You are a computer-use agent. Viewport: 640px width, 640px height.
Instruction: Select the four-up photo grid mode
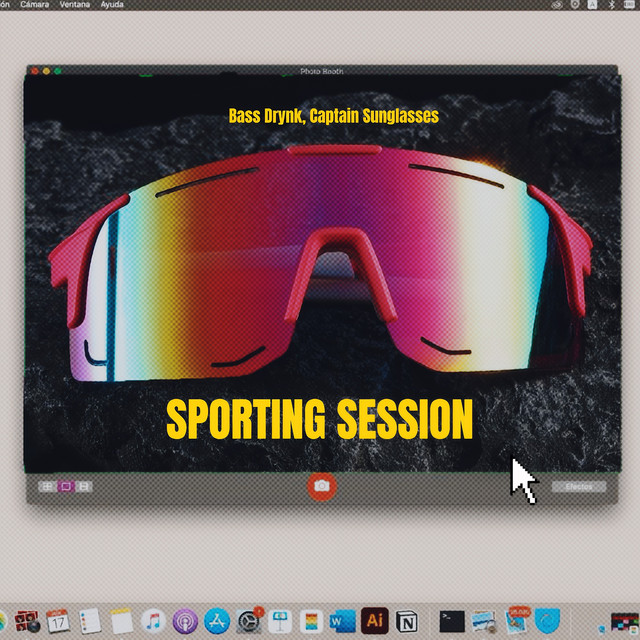(46, 487)
